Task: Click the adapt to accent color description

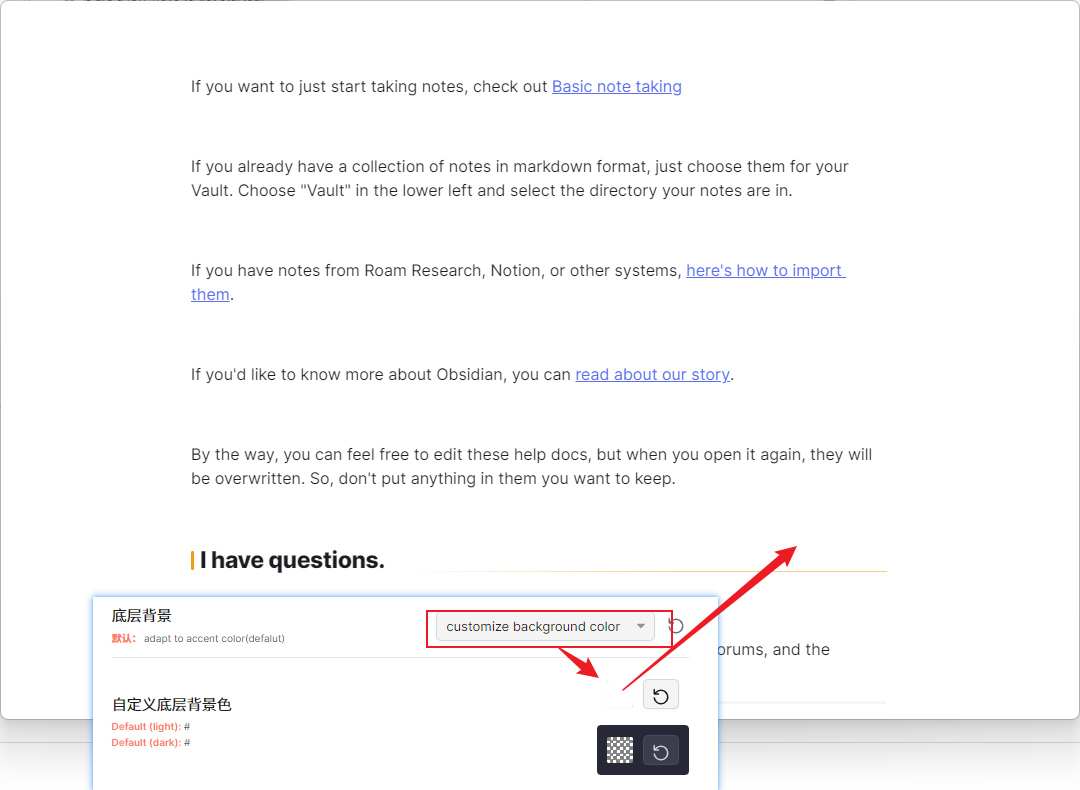Action: 214,638
